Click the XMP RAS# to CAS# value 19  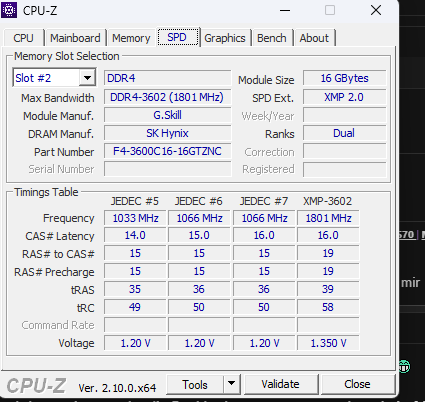328,253
